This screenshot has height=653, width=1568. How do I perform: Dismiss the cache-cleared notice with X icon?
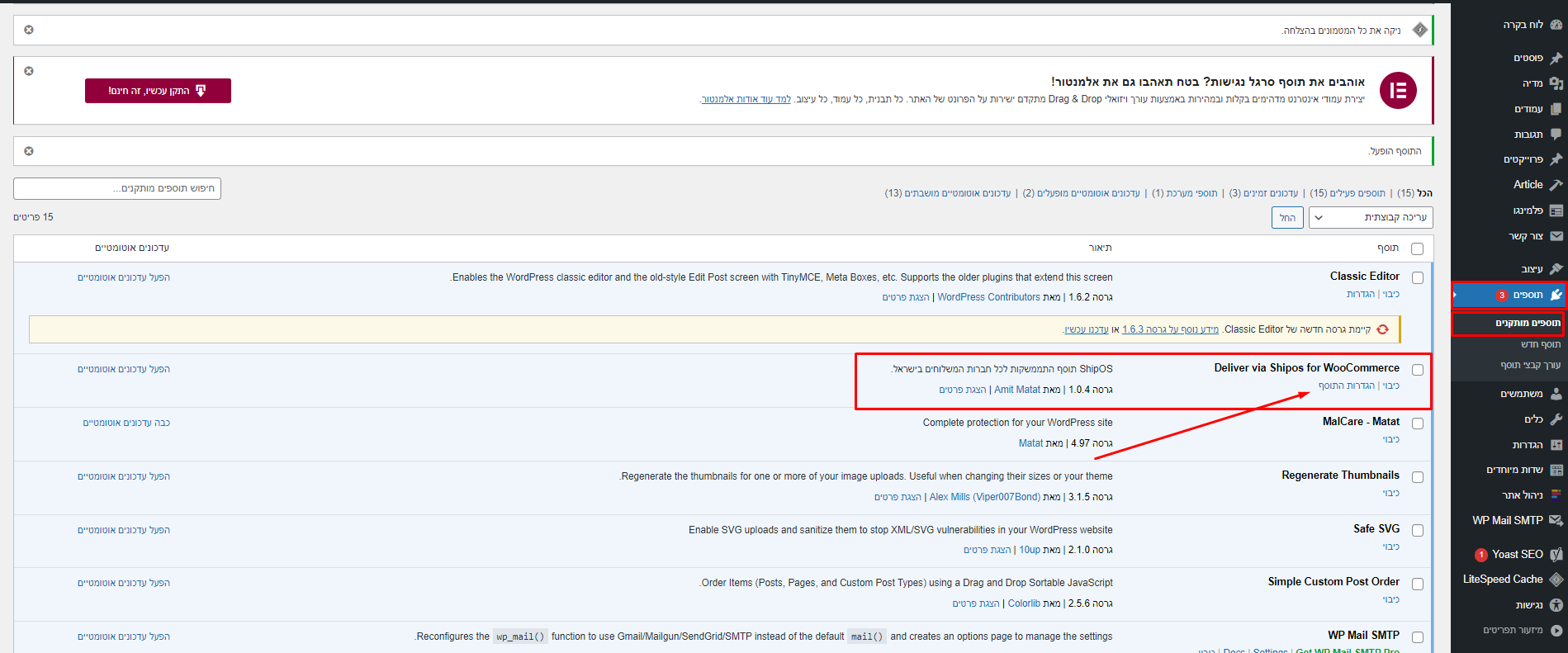[29, 30]
